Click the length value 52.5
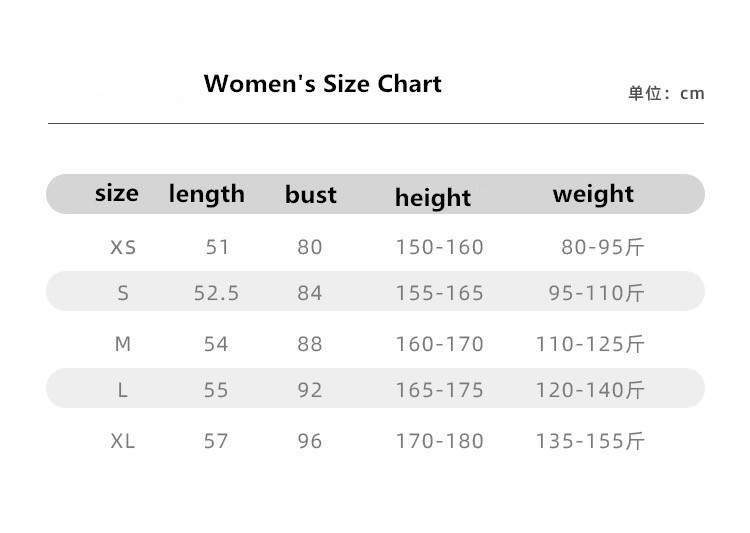 click(x=216, y=293)
